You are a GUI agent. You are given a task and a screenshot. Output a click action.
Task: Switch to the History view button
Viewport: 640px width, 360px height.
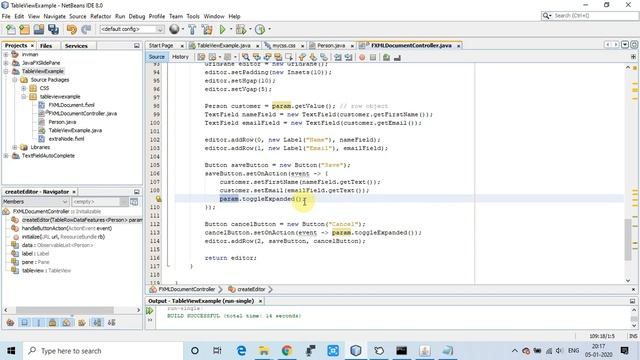[x=180, y=57]
